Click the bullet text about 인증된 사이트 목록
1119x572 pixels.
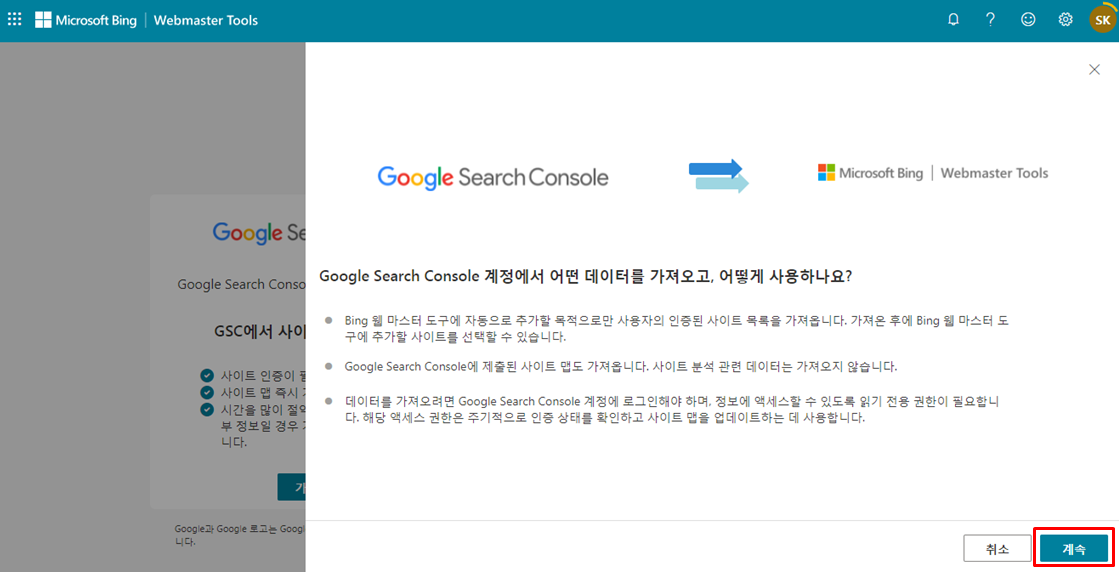click(x=677, y=328)
